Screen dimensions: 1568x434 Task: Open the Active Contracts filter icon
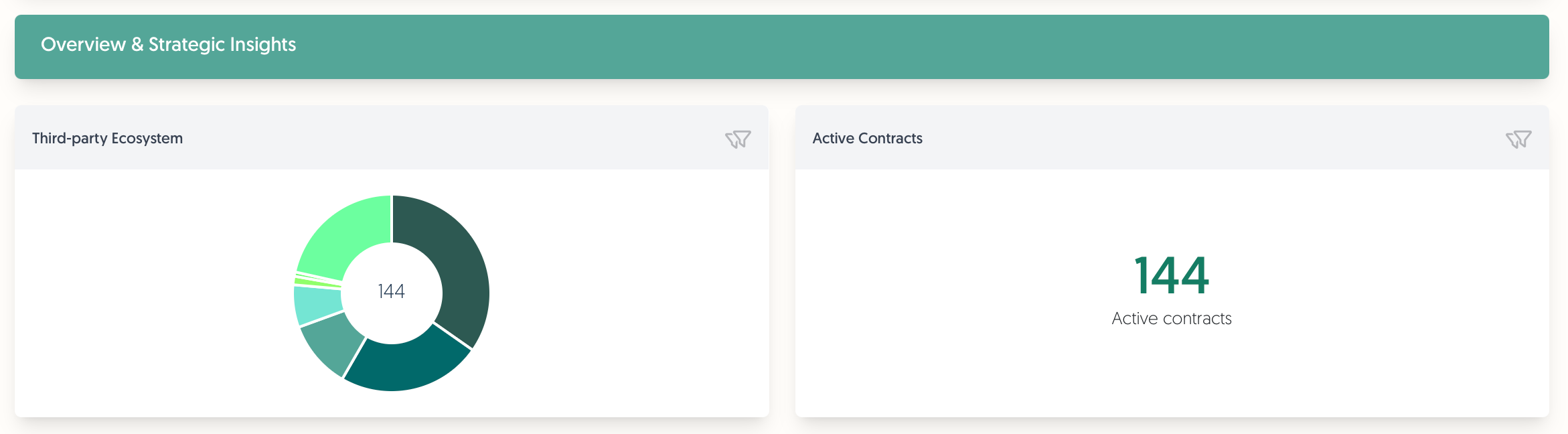click(1518, 139)
